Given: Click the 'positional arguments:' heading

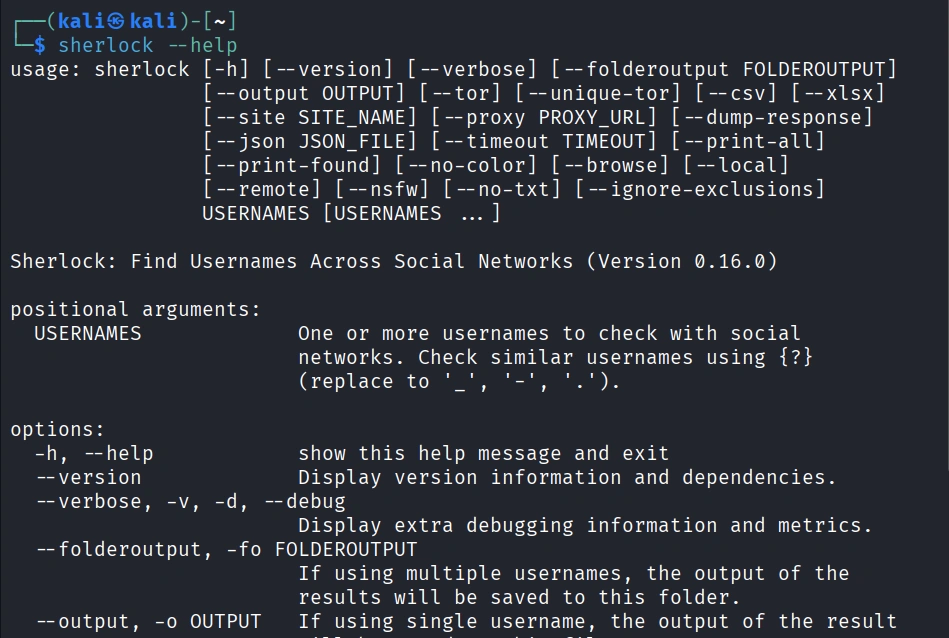Looking at the screenshot, I should (x=136, y=310).
